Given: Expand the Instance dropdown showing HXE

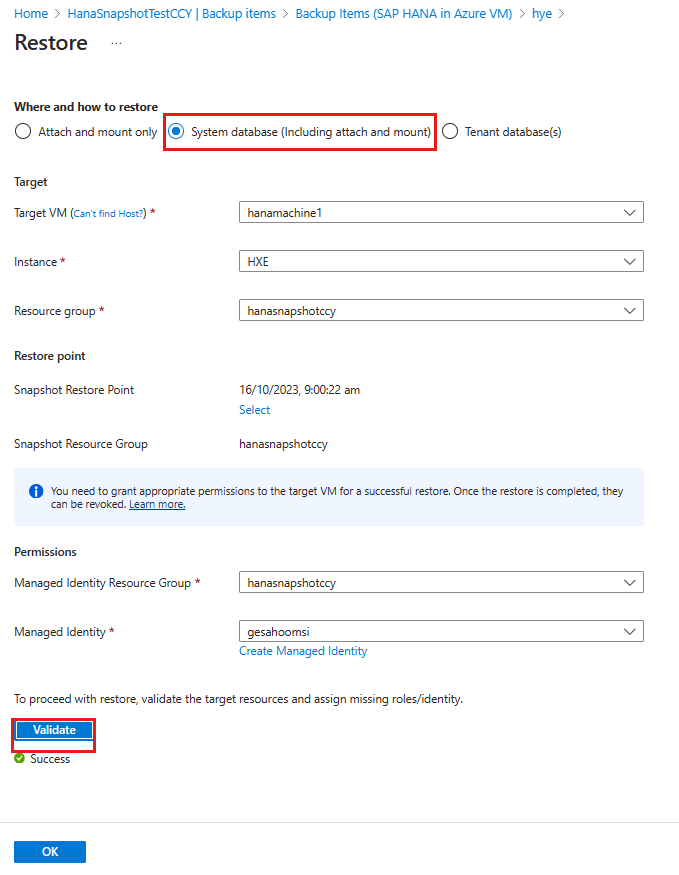Looking at the screenshot, I should click(x=440, y=261).
